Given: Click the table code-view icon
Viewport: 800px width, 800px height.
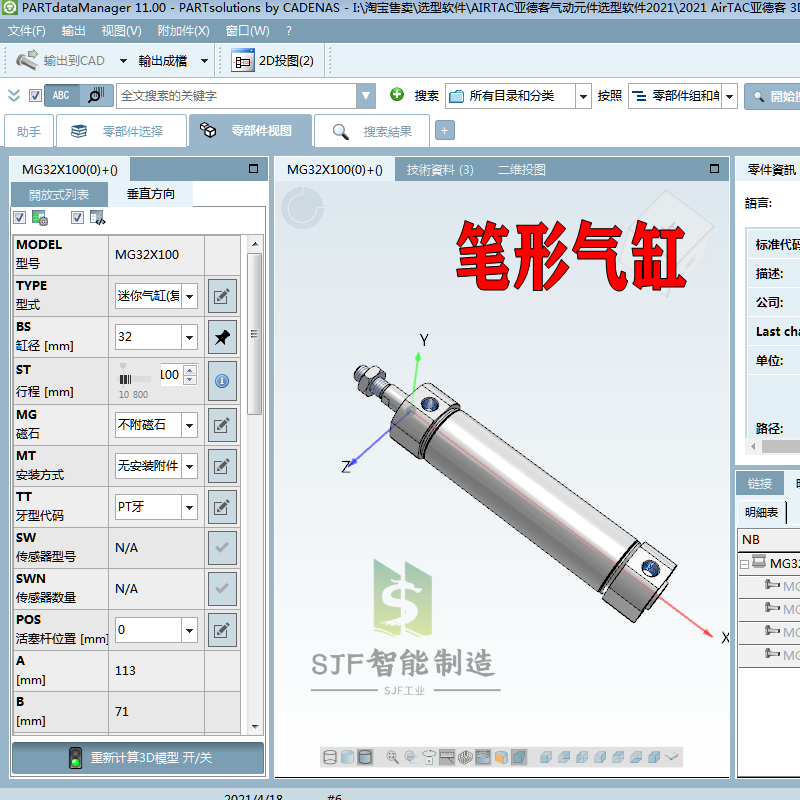Looking at the screenshot, I should point(97,218).
